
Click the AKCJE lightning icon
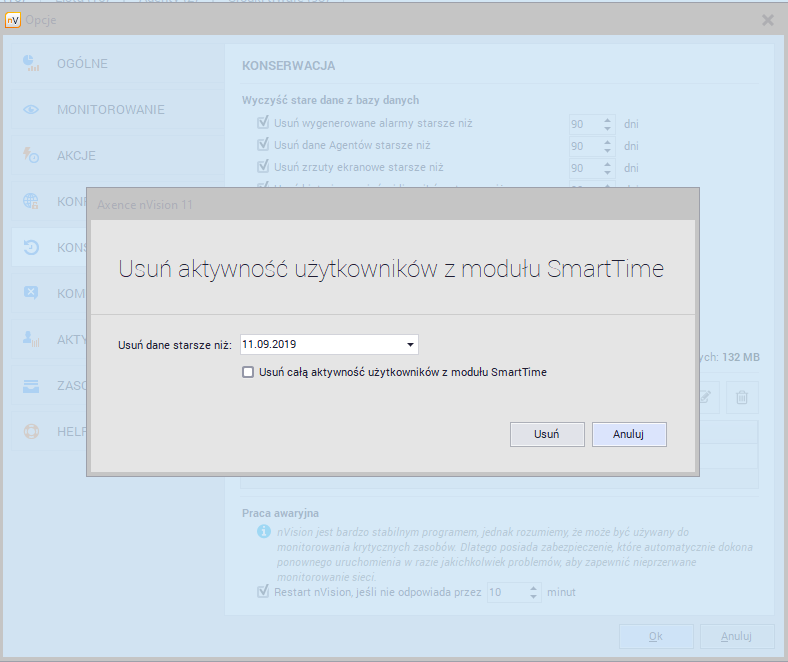pos(31,155)
